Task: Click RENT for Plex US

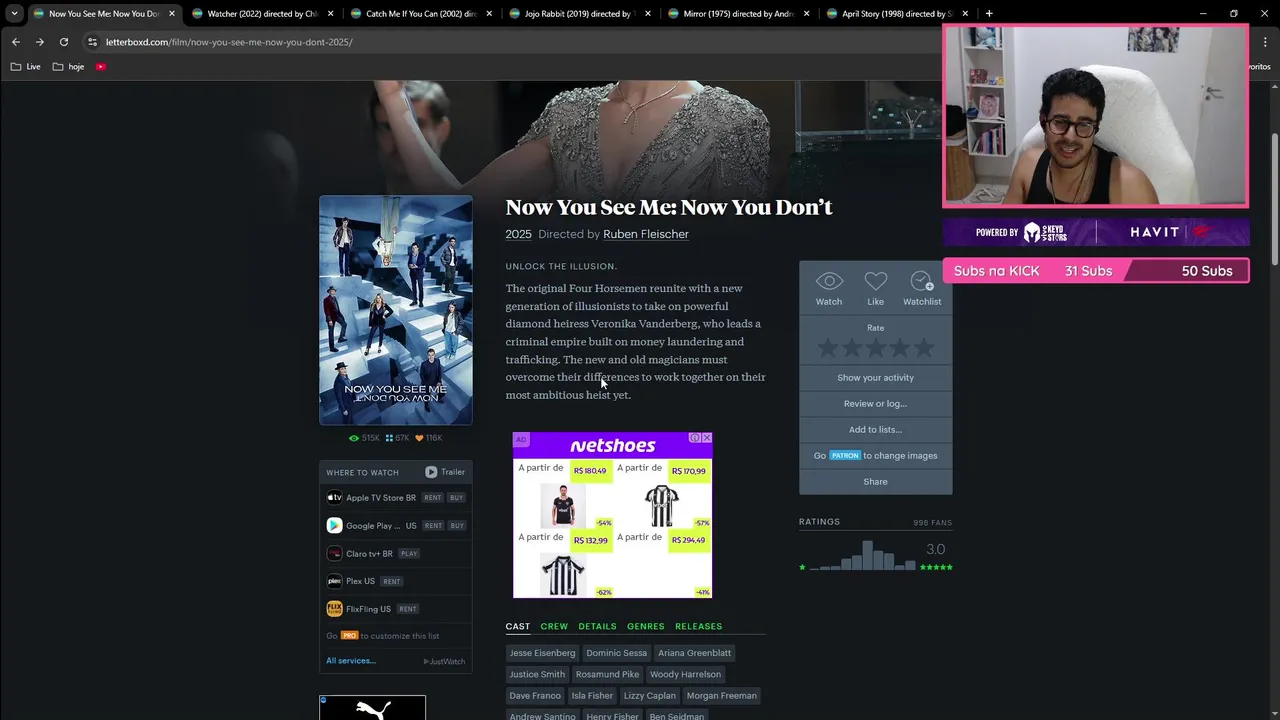Action: point(391,581)
